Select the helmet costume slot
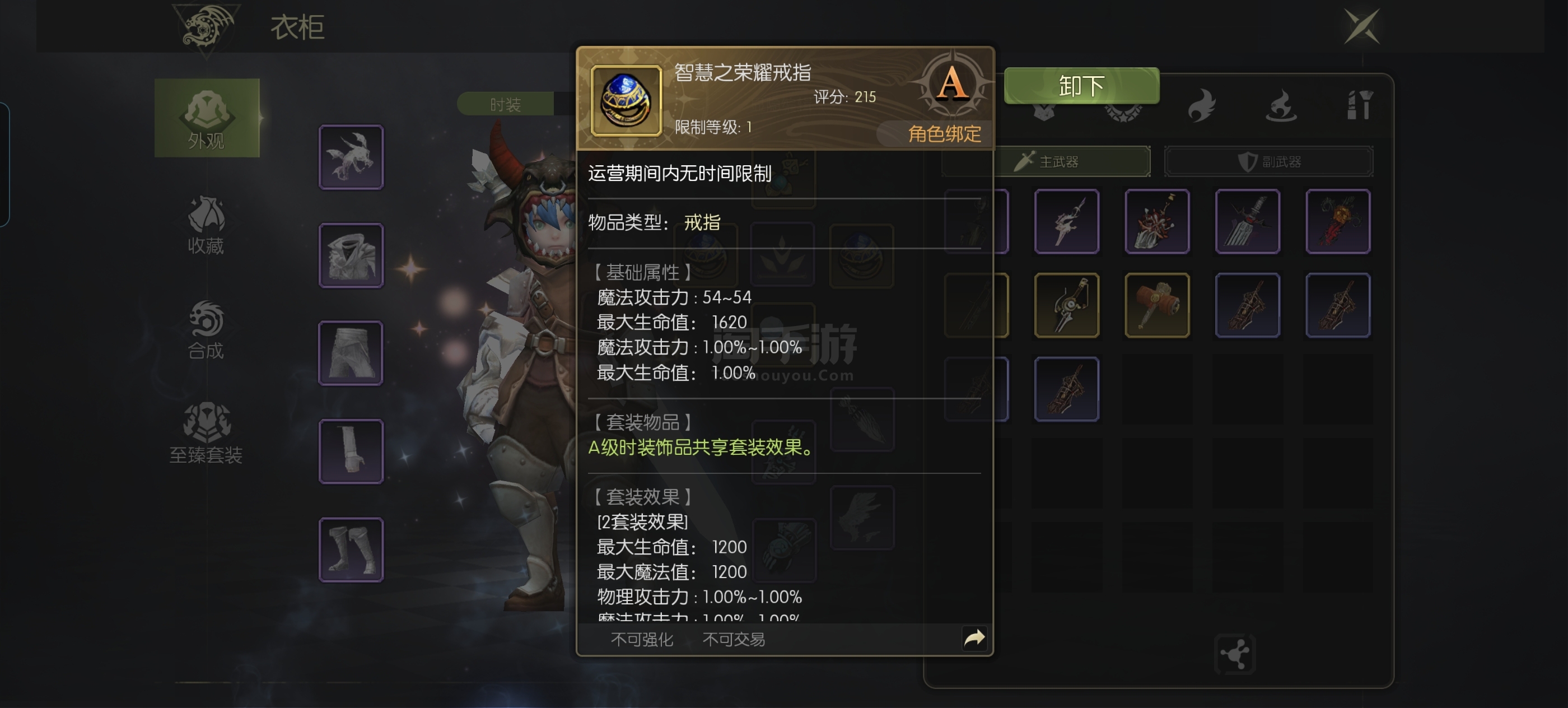This screenshot has width=1568, height=708. click(x=351, y=157)
